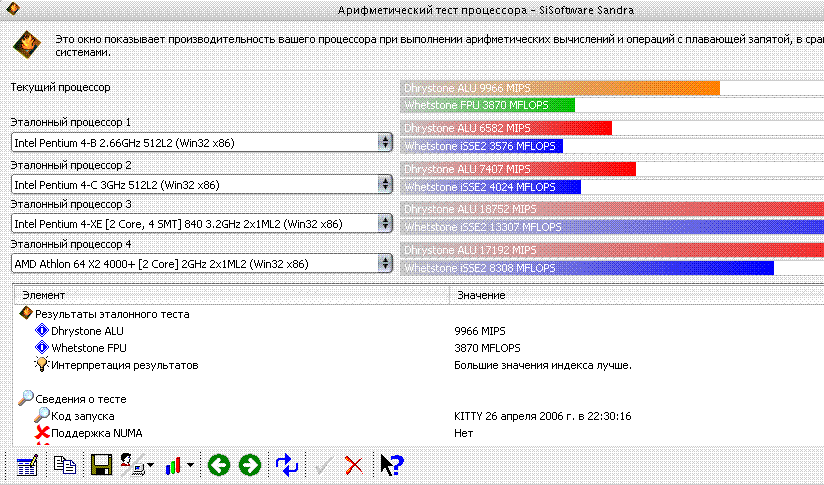
Task: Select the Результаты эталонного теста row
Action: (x=419, y=314)
